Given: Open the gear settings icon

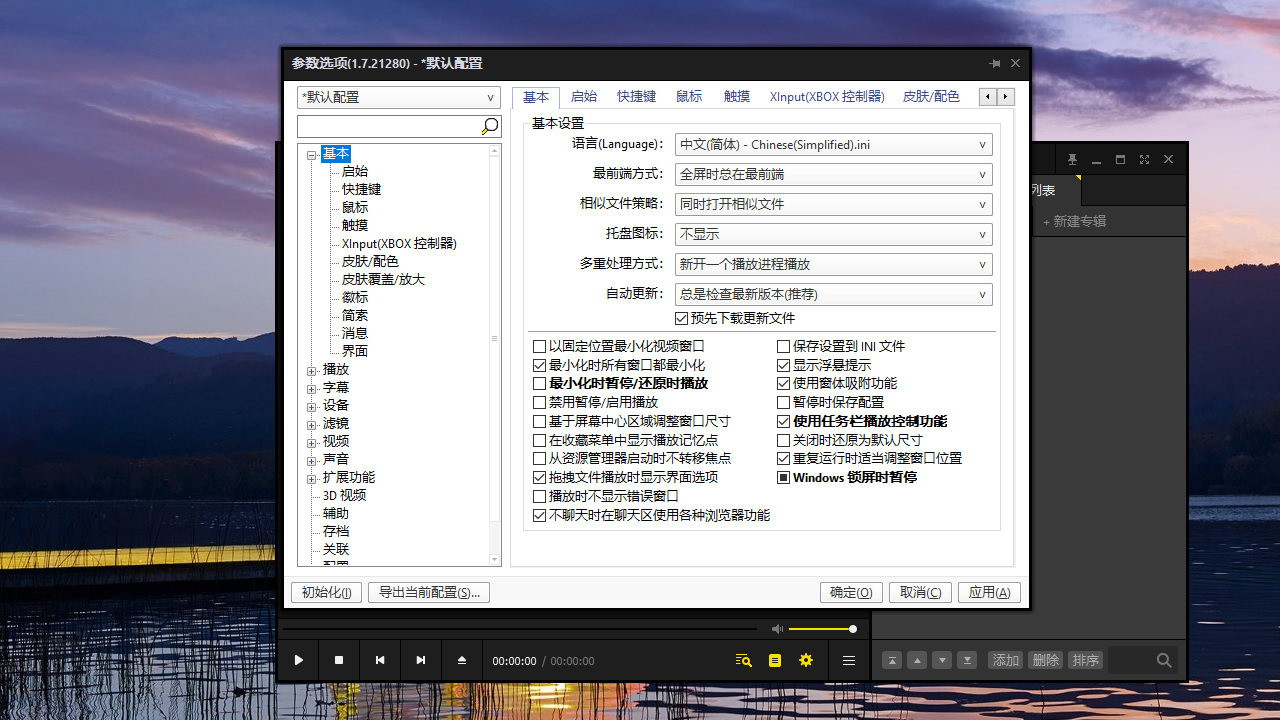Looking at the screenshot, I should [x=806, y=660].
